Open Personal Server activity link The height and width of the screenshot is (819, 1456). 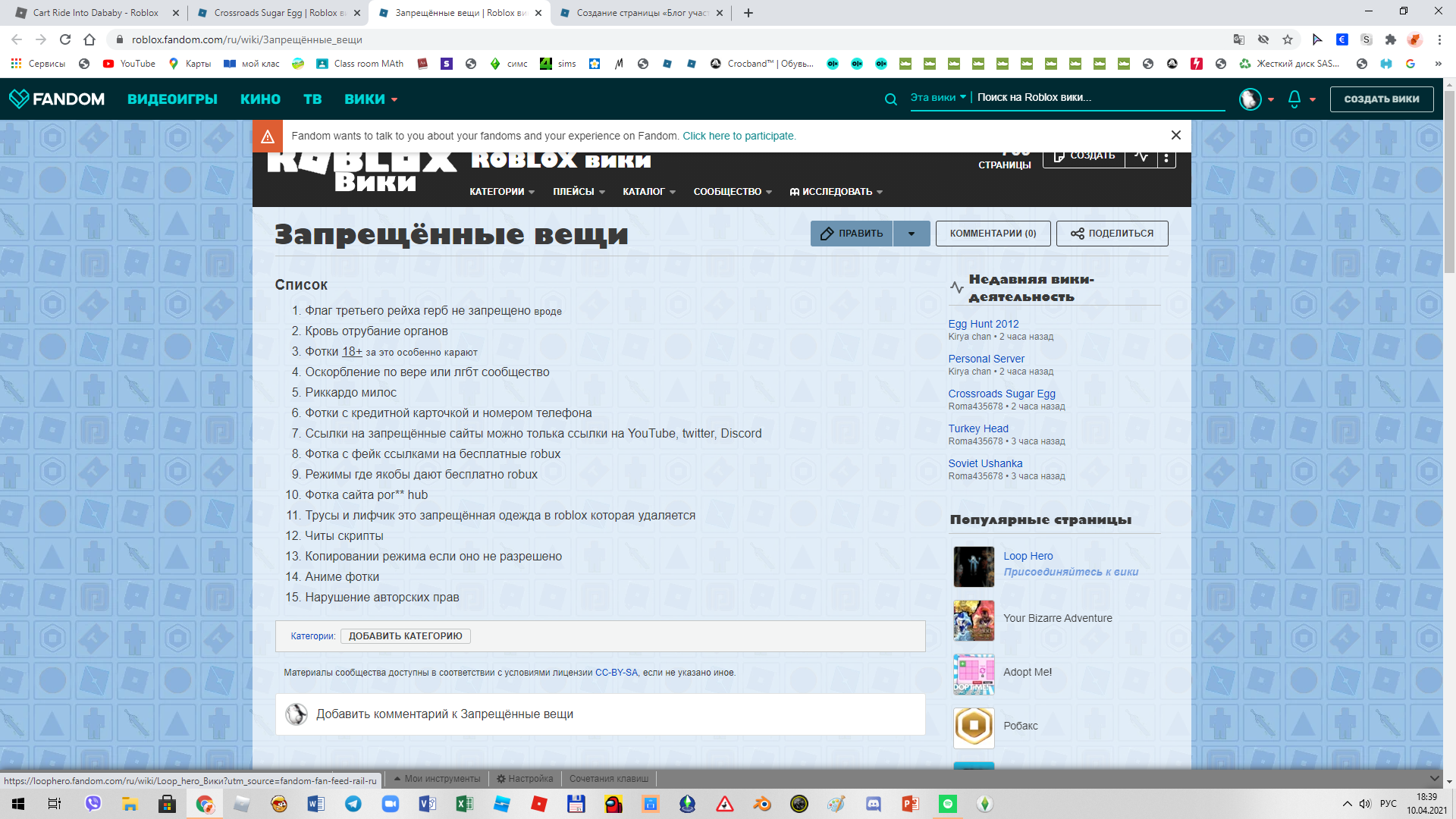tap(986, 359)
